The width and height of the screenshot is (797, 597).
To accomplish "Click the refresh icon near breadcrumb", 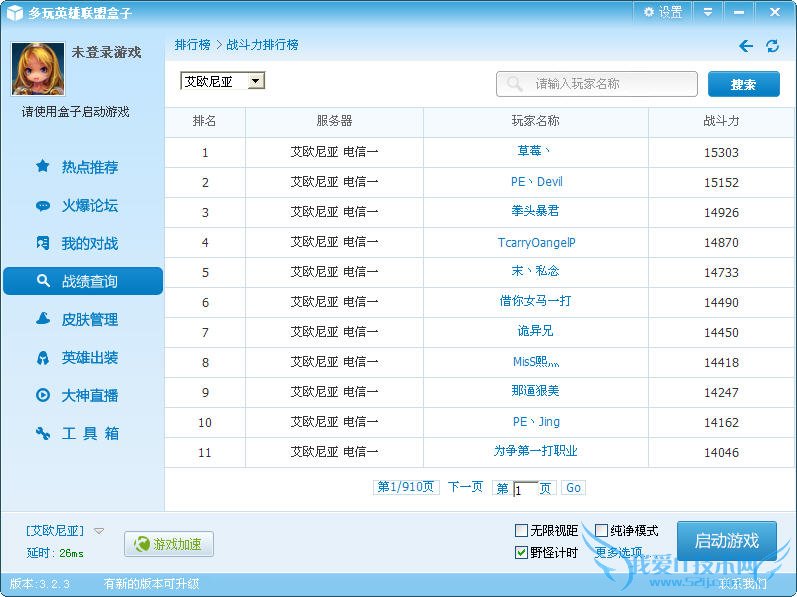I will (772, 46).
